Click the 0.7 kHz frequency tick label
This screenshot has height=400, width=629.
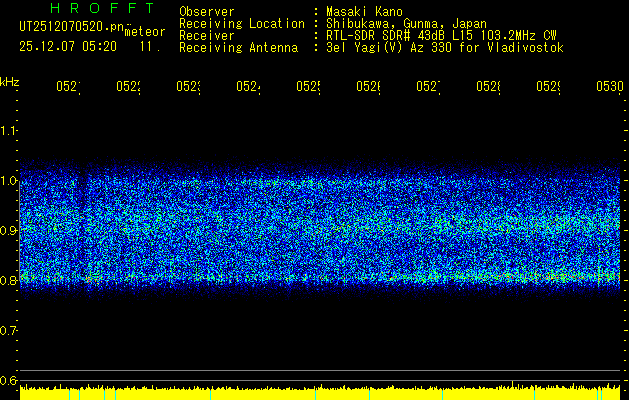9,330
